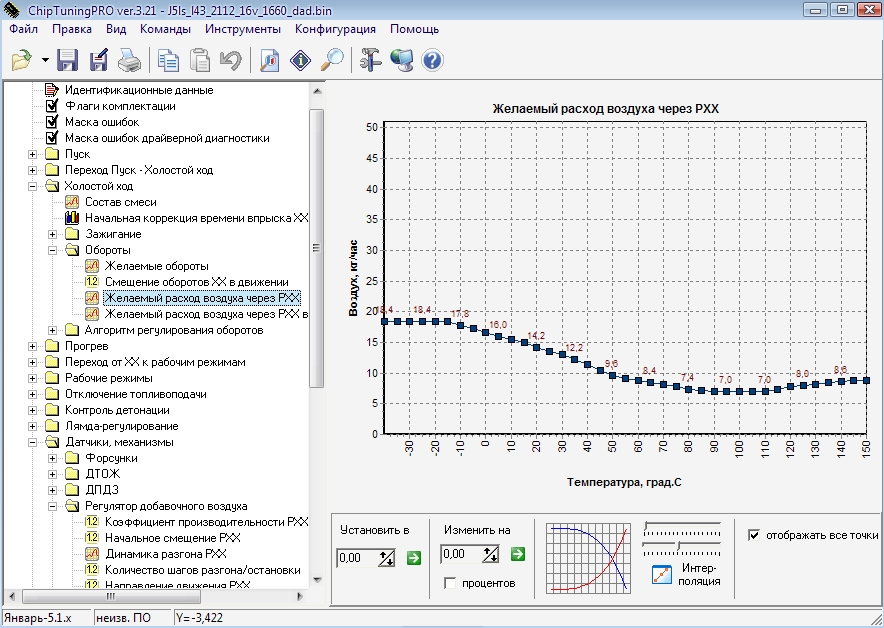Enable the 'процентов' checkbox
This screenshot has width=884, height=628.
point(450,583)
